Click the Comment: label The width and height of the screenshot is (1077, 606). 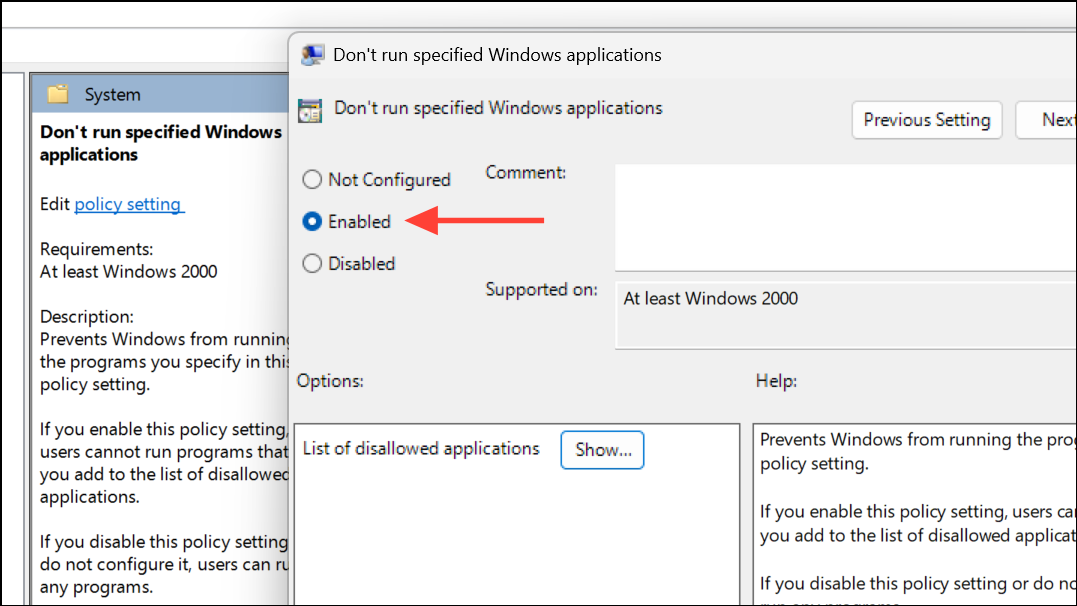(x=525, y=172)
